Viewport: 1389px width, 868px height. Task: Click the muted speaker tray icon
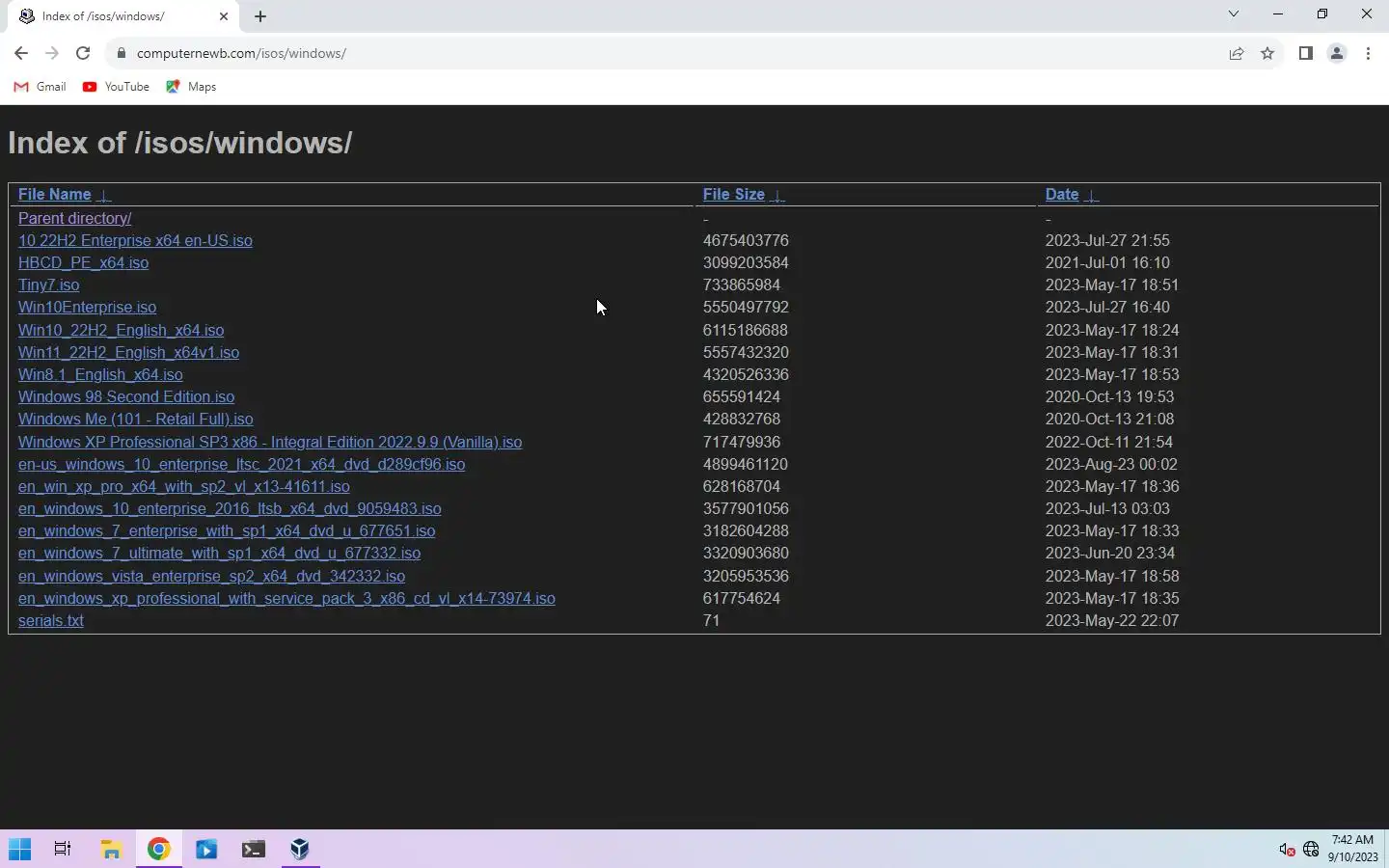point(1287,850)
